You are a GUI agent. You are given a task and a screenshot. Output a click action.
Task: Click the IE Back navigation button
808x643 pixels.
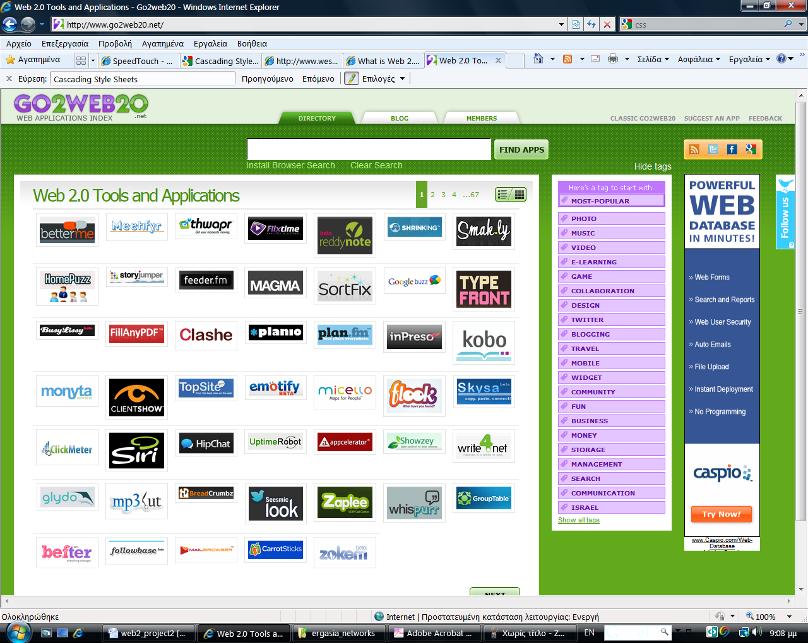point(10,24)
